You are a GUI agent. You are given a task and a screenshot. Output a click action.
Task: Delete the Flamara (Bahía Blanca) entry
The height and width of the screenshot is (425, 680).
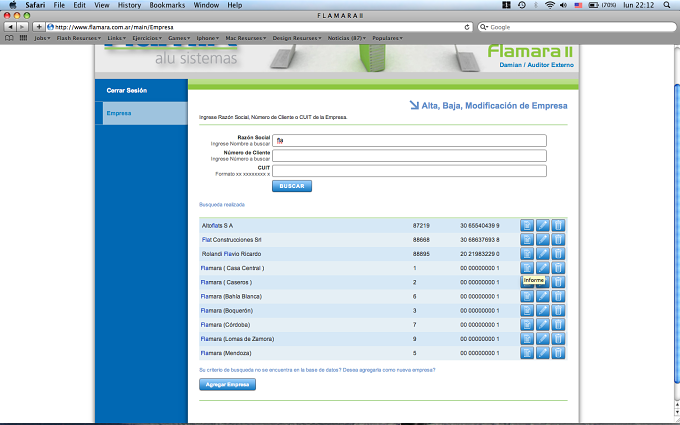558,296
